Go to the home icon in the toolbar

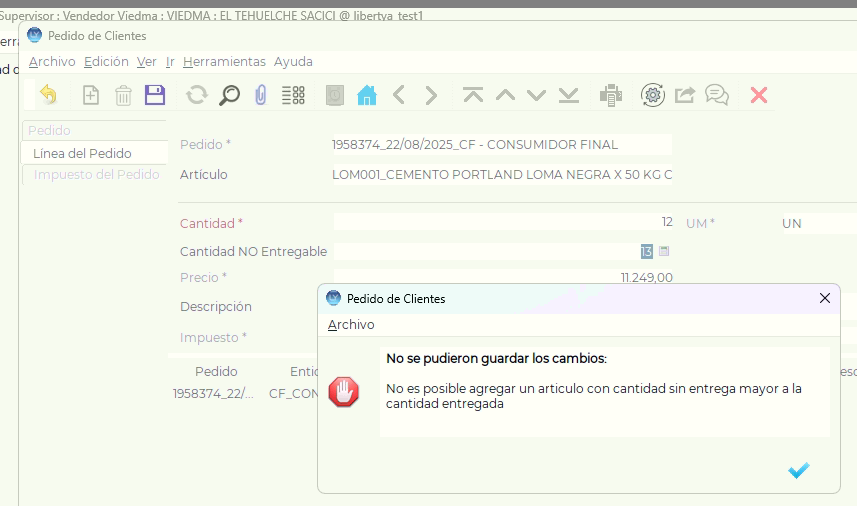click(367, 95)
